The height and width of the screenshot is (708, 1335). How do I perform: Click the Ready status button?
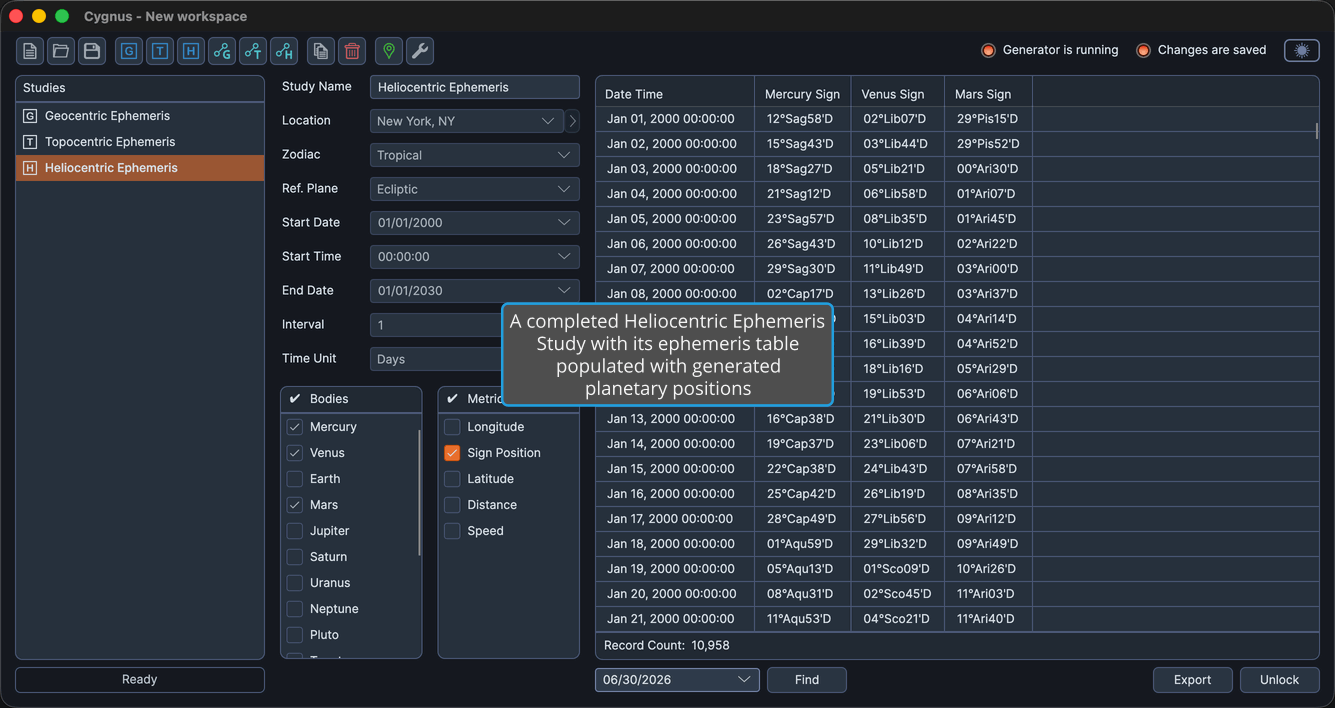click(140, 680)
